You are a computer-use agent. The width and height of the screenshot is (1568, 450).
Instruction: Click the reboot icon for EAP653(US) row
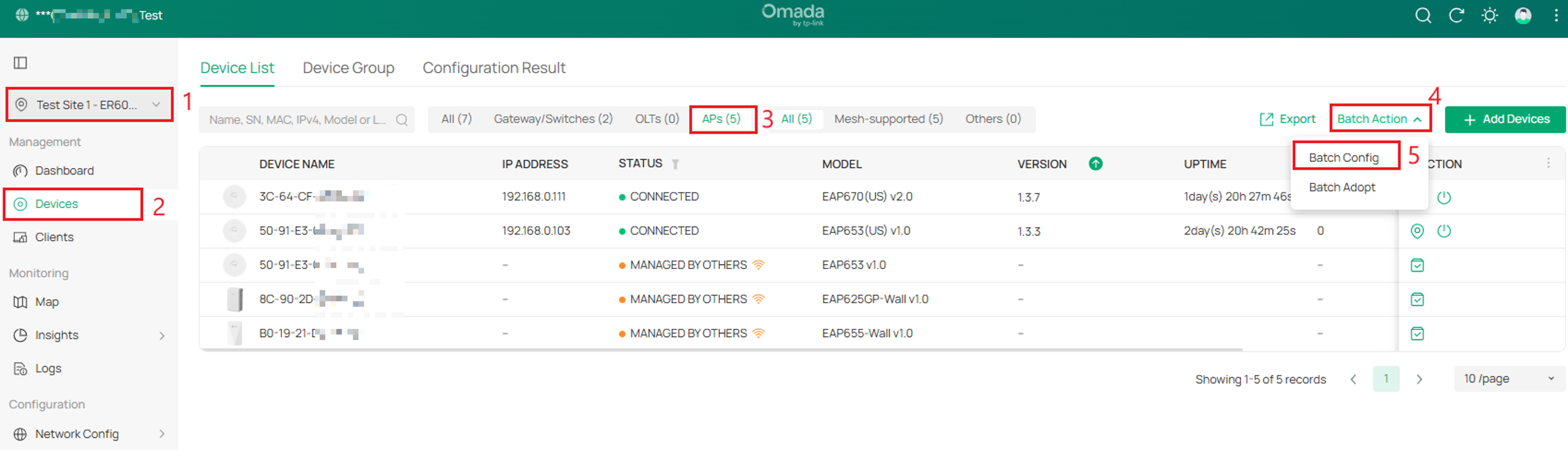pos(1444,231)
